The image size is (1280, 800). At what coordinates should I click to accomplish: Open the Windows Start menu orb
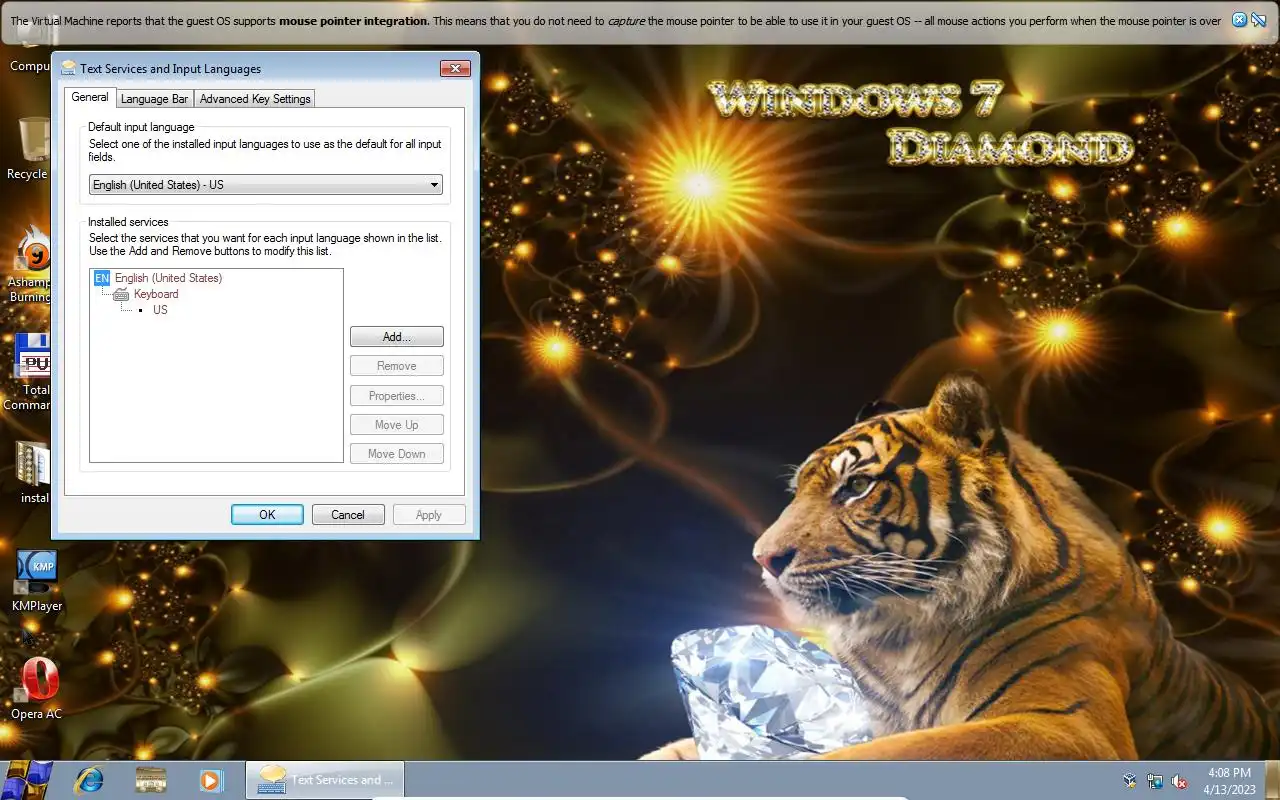pyautogui.click(x=28, y=780)
